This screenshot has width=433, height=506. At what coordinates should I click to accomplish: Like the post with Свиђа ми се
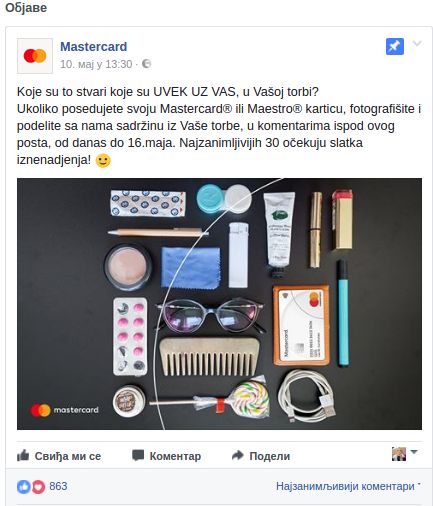[59, 456]
